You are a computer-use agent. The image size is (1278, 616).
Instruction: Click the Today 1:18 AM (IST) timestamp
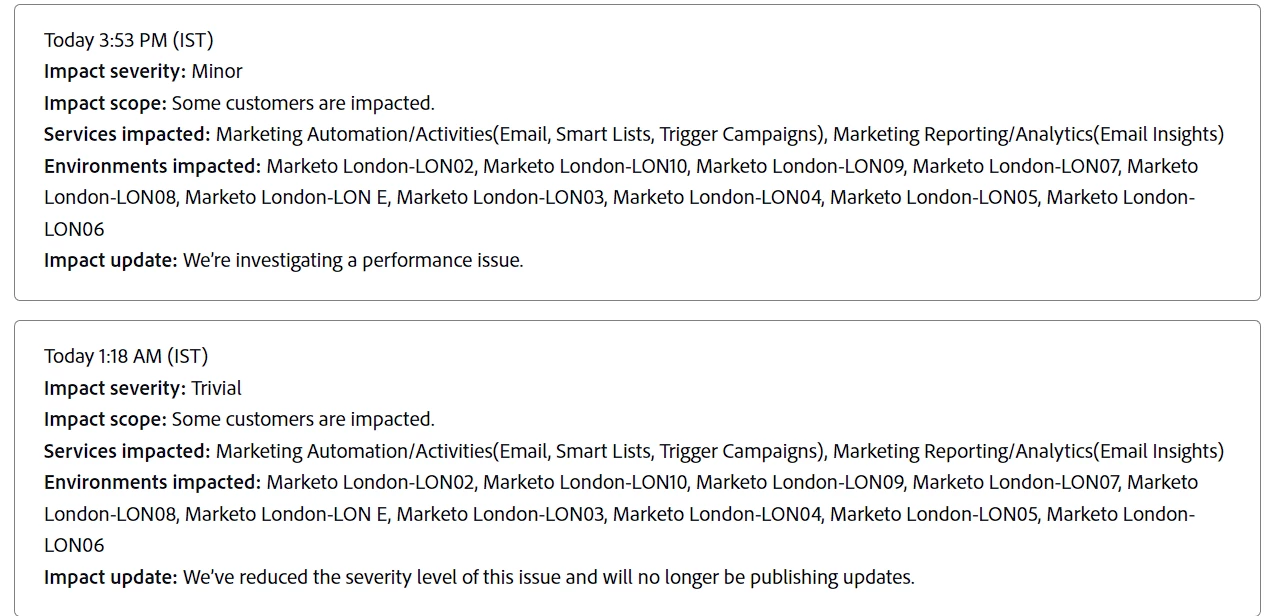pos(126,356)
